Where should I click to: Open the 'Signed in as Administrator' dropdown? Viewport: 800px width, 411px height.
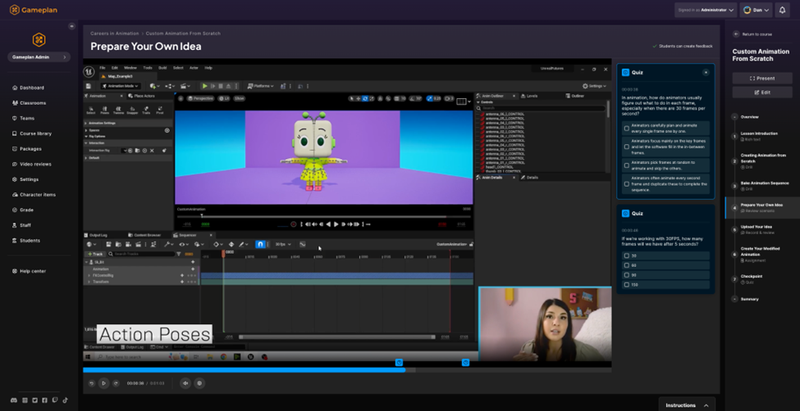click(x=706, y=10)
